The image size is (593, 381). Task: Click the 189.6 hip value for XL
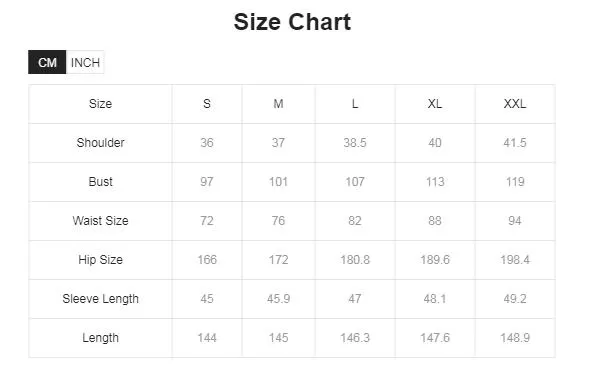[435, 260]
